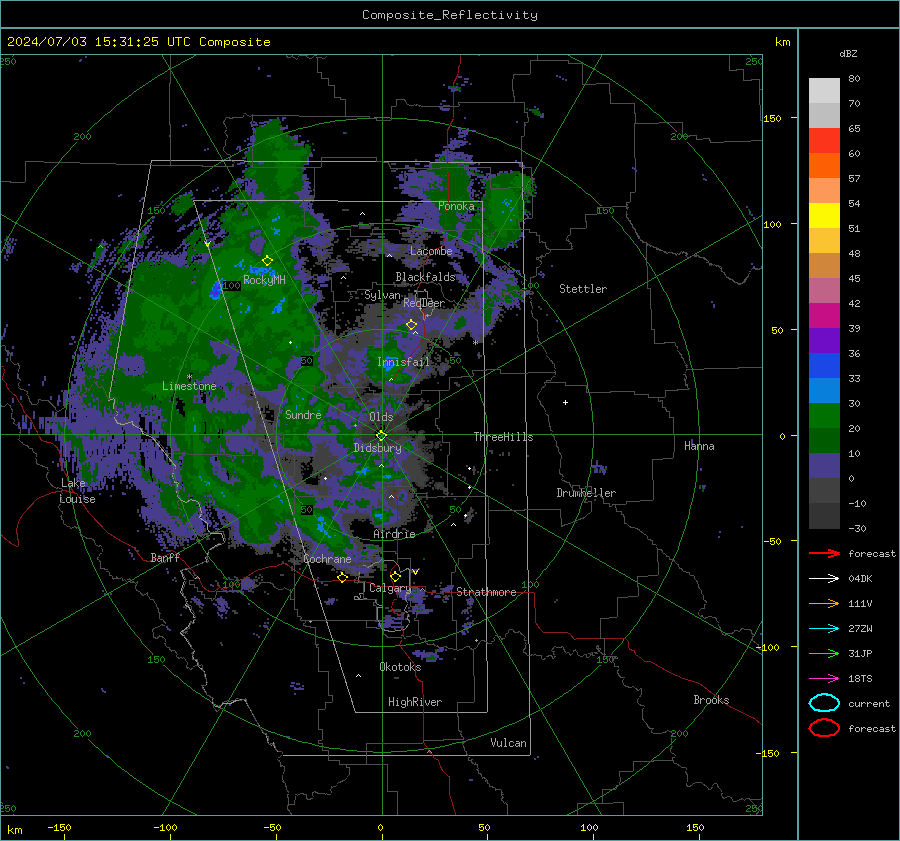This screenshot has width=900, height=841.
Task: Click the red forecast arrow in legend
Action: [x=824, y=553]
